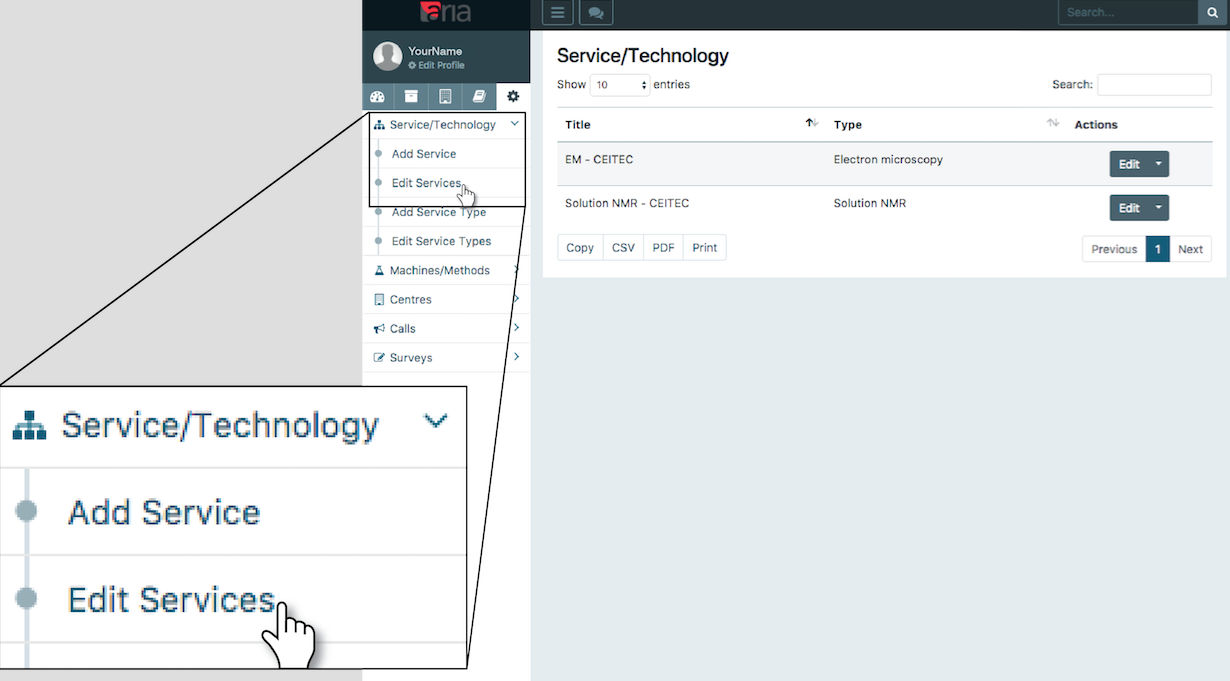The width and height of the screenshot is (1230, 681).
Task: Select Add Service in the sidebar
Action: (424, 154)
